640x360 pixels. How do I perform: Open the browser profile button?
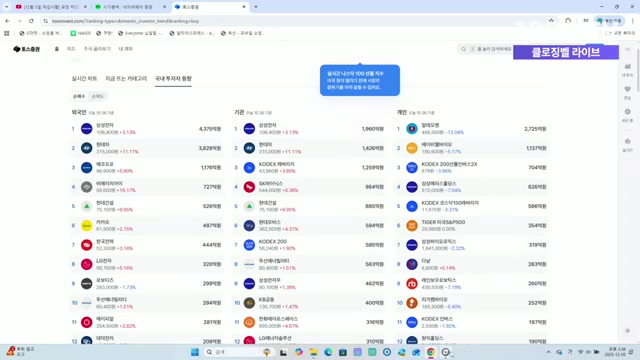click(x=609, y=21)
